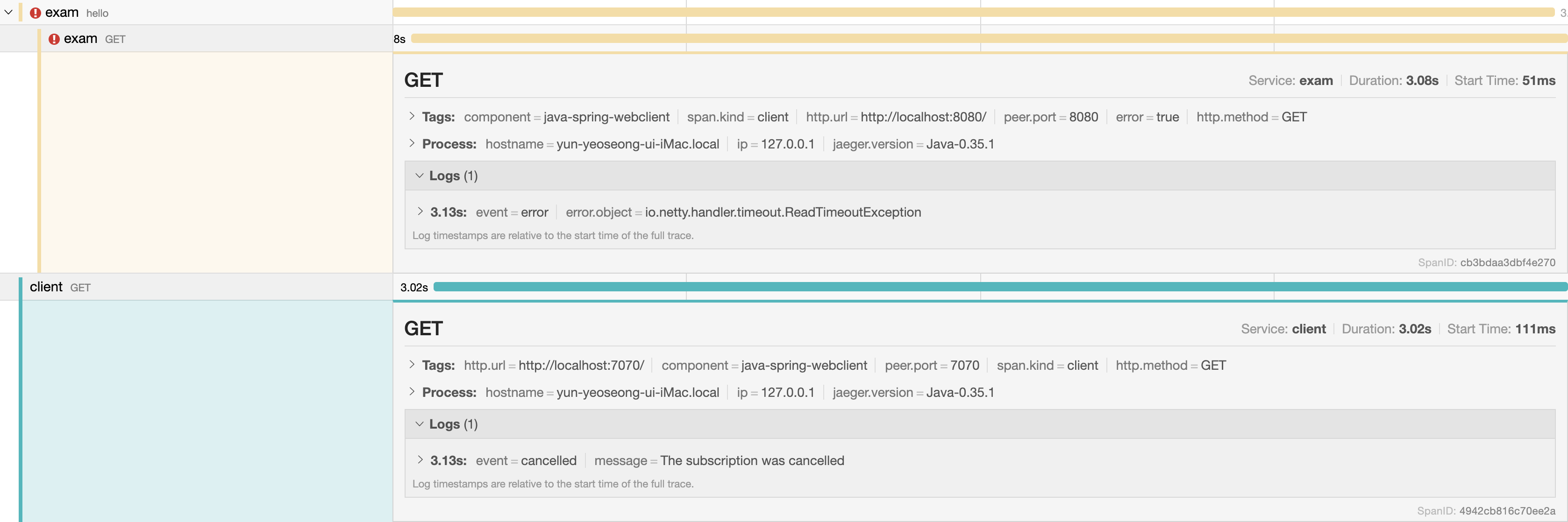
Task: Collapse Logs (1) in client span details
Action: coord(979,424)
